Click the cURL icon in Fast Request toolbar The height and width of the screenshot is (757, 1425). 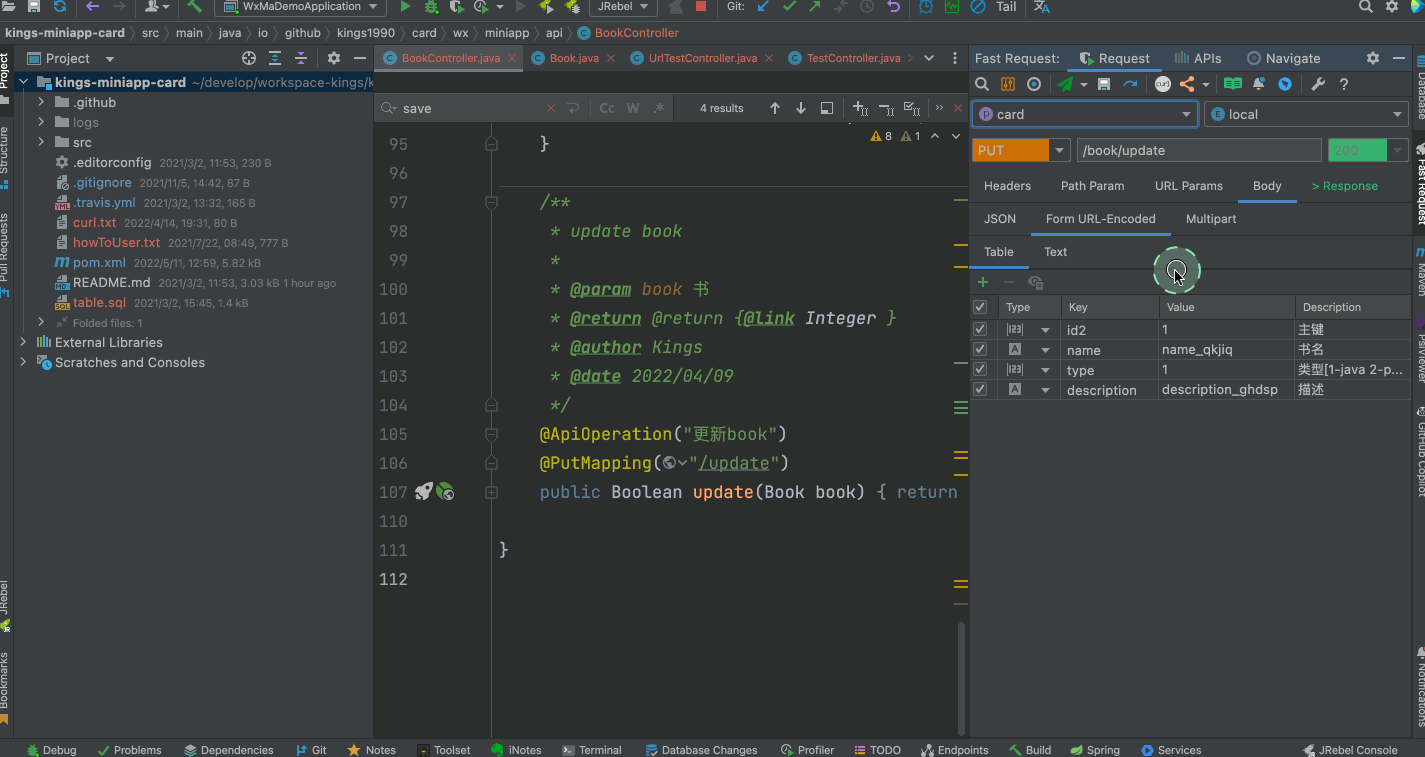(x=1162, y=85)
